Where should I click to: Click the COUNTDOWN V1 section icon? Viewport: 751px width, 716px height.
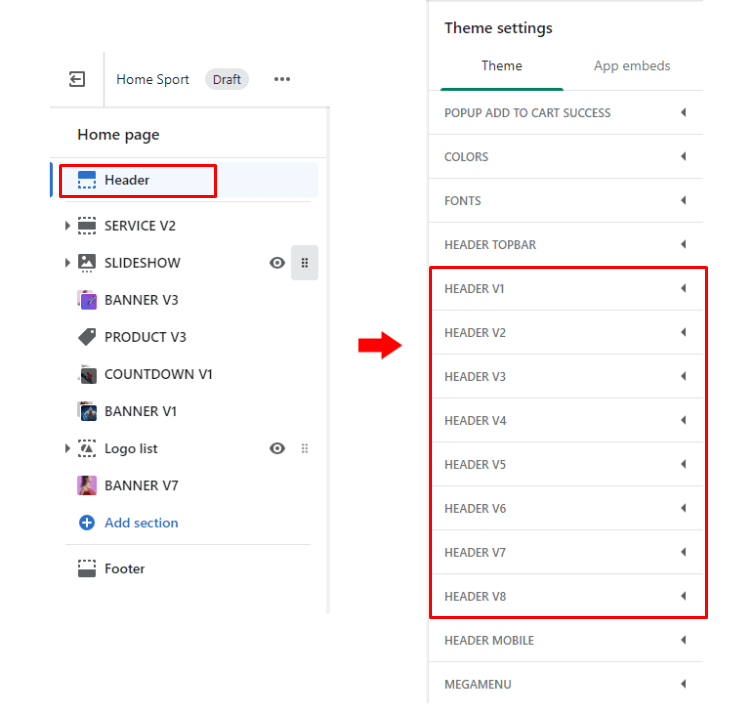point(87,374)
